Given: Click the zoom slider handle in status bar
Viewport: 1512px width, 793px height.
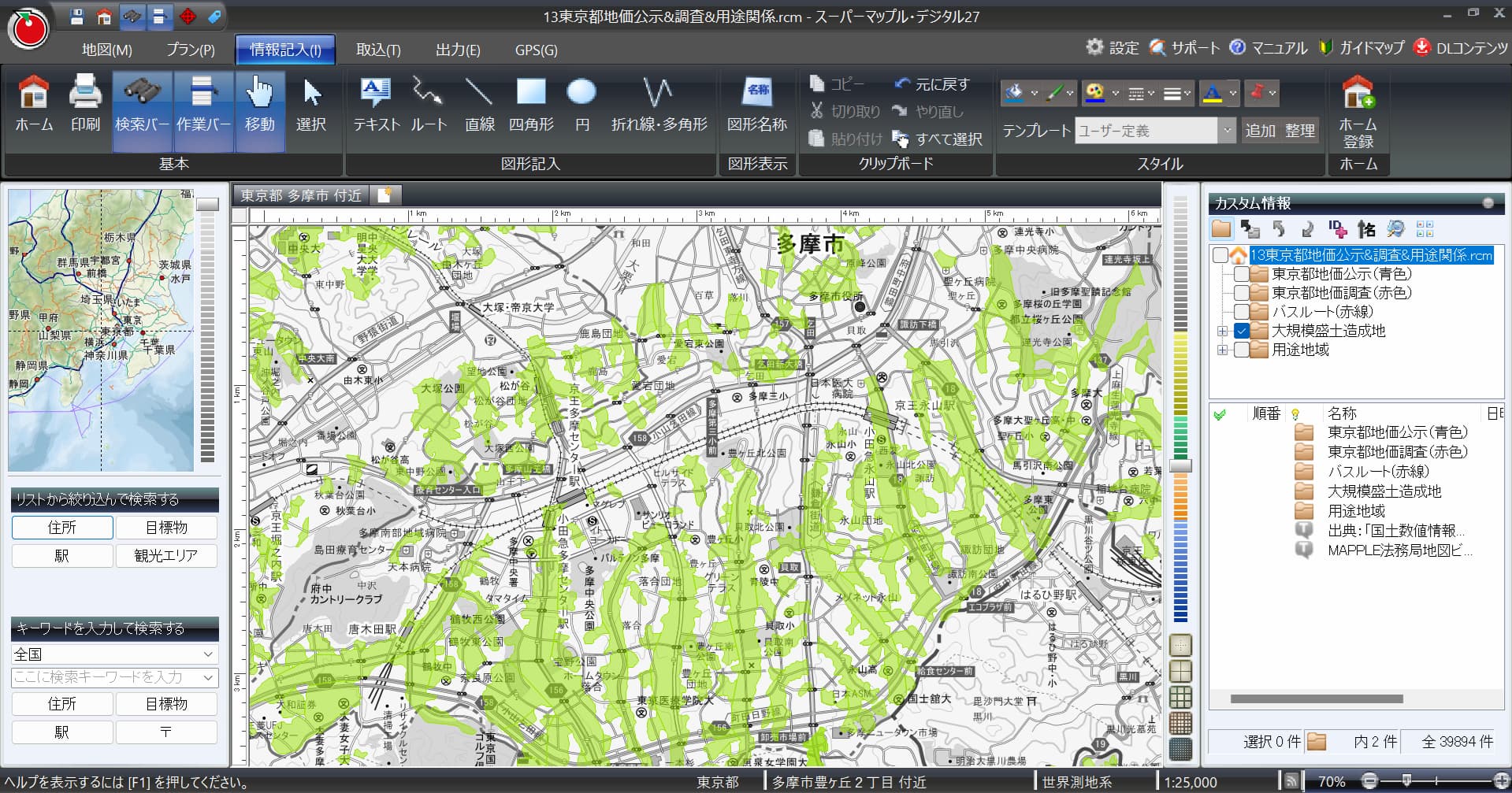Looking at the screenshot, I should 1406,781.
